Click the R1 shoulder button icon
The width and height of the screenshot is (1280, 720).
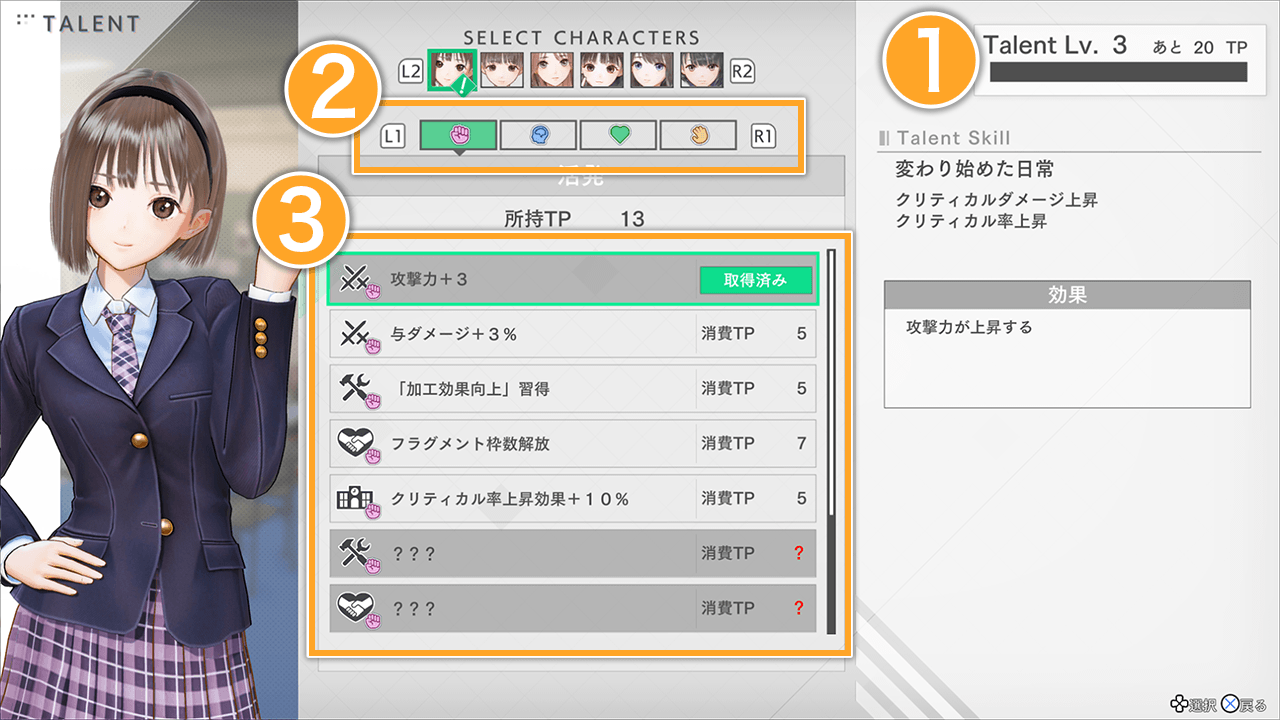tap(764, 136)
